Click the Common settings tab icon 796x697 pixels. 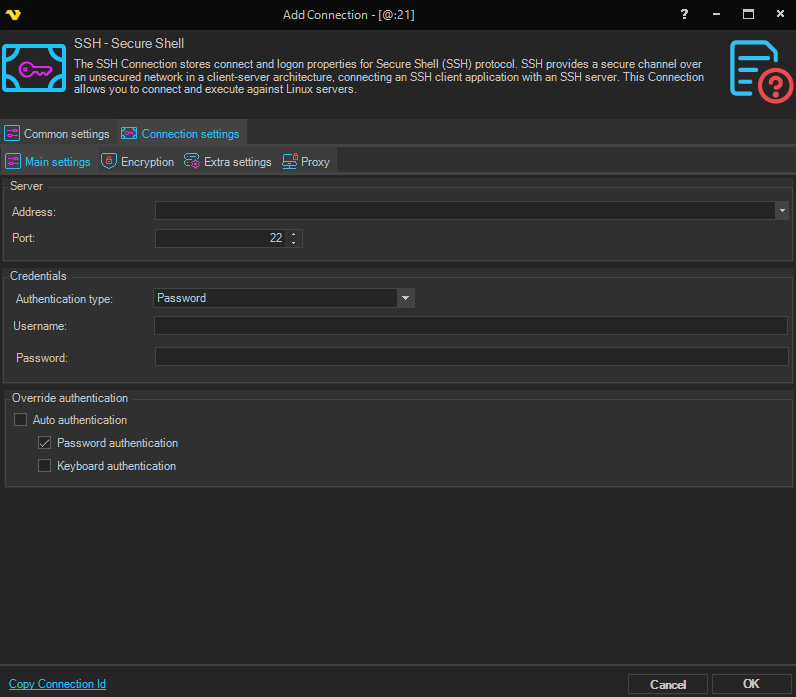click(12, 134)
